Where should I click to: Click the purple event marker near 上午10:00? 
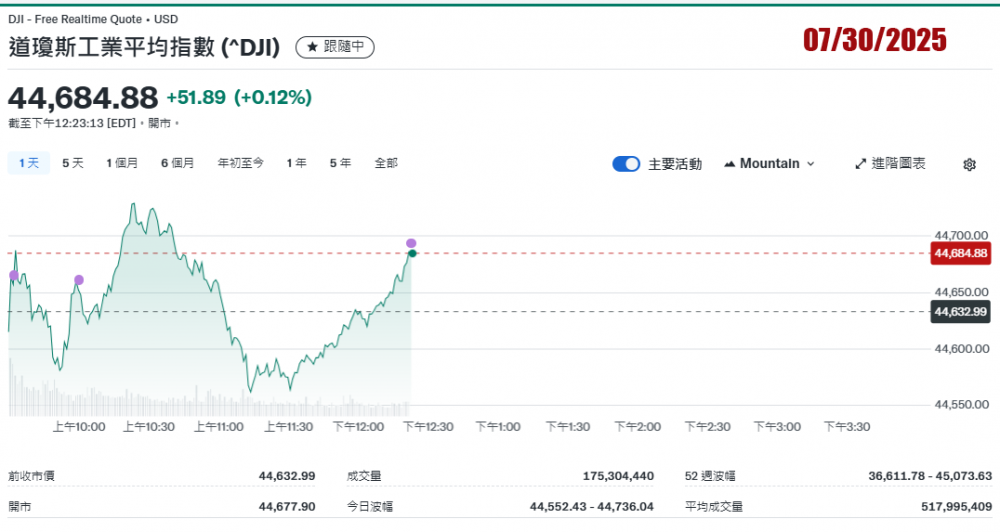coord(79,280)
